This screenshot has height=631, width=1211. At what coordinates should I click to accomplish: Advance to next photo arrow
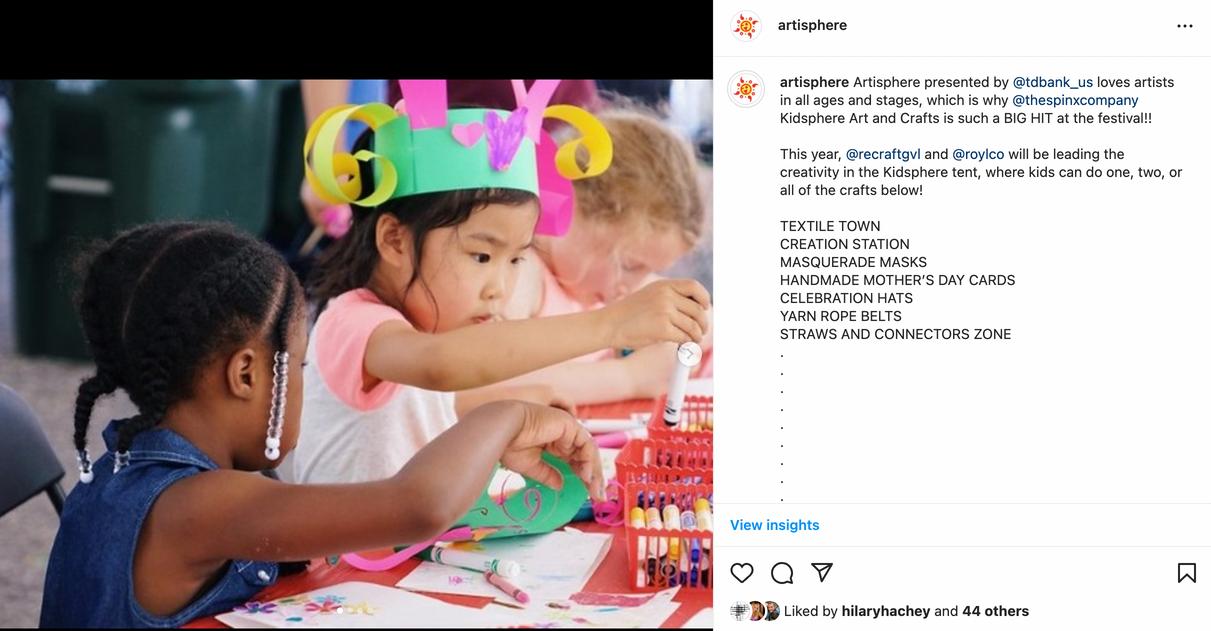(689, 354)
